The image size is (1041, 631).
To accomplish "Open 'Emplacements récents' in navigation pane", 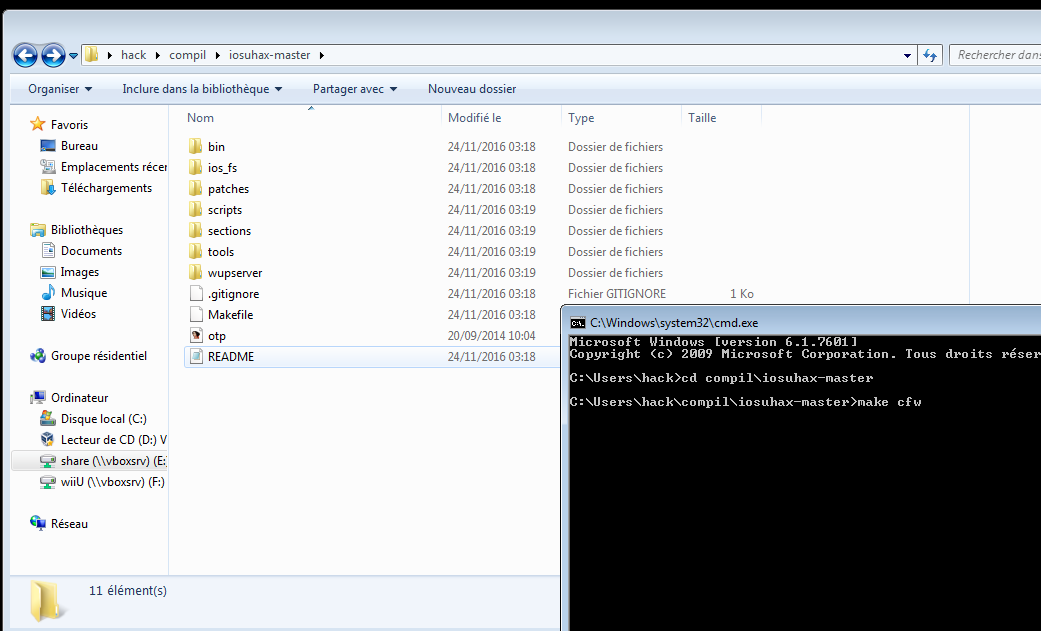I will (103, 167).
